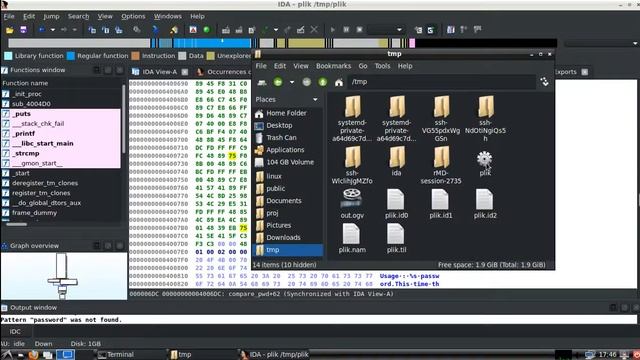The width and height of the screenshot is (640, 360).
Task: Click the green circle icon in IDA toolbar
Action: point(207,30)
